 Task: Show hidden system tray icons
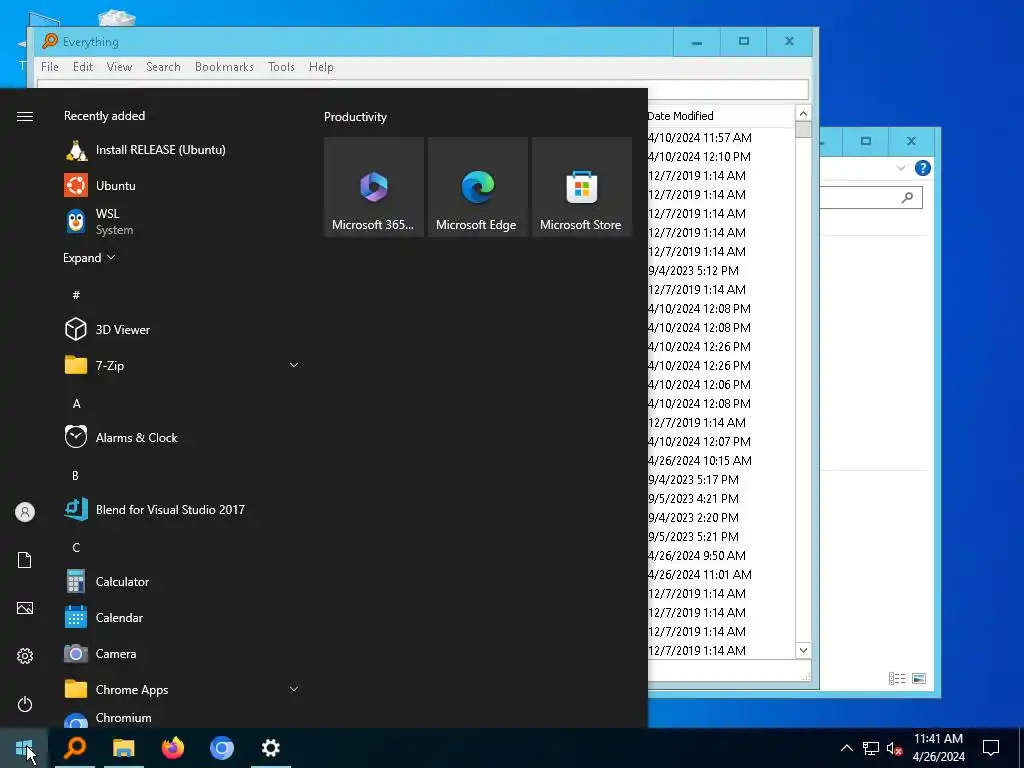click(x=846, y=748)
